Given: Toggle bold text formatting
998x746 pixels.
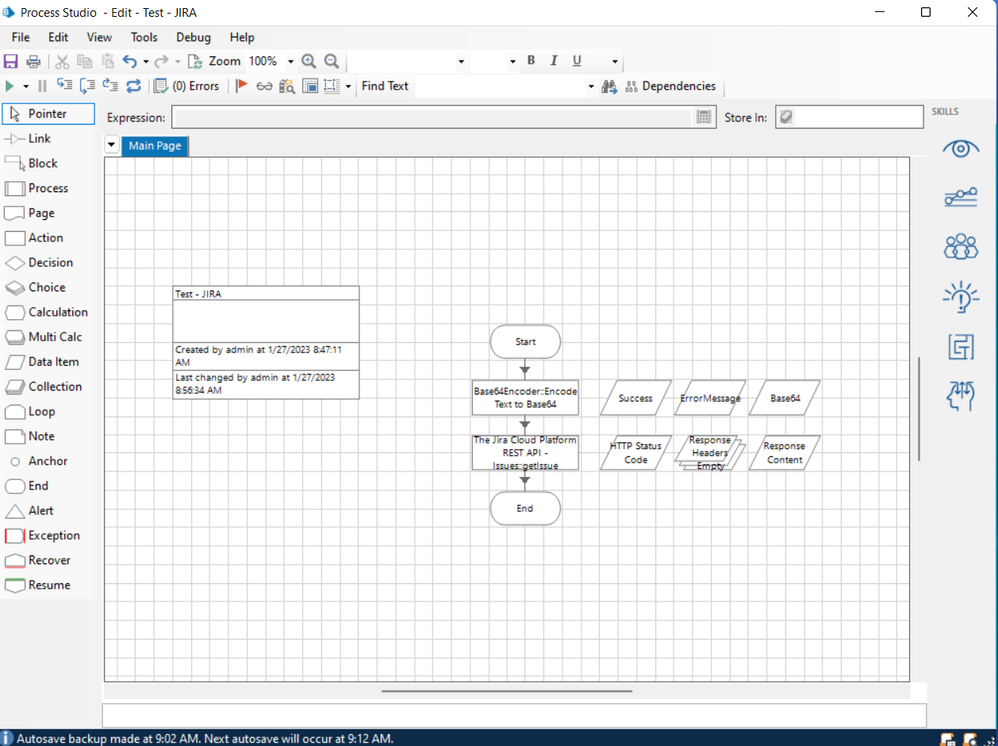Looking at the screenshot, I should coord(531,61).
